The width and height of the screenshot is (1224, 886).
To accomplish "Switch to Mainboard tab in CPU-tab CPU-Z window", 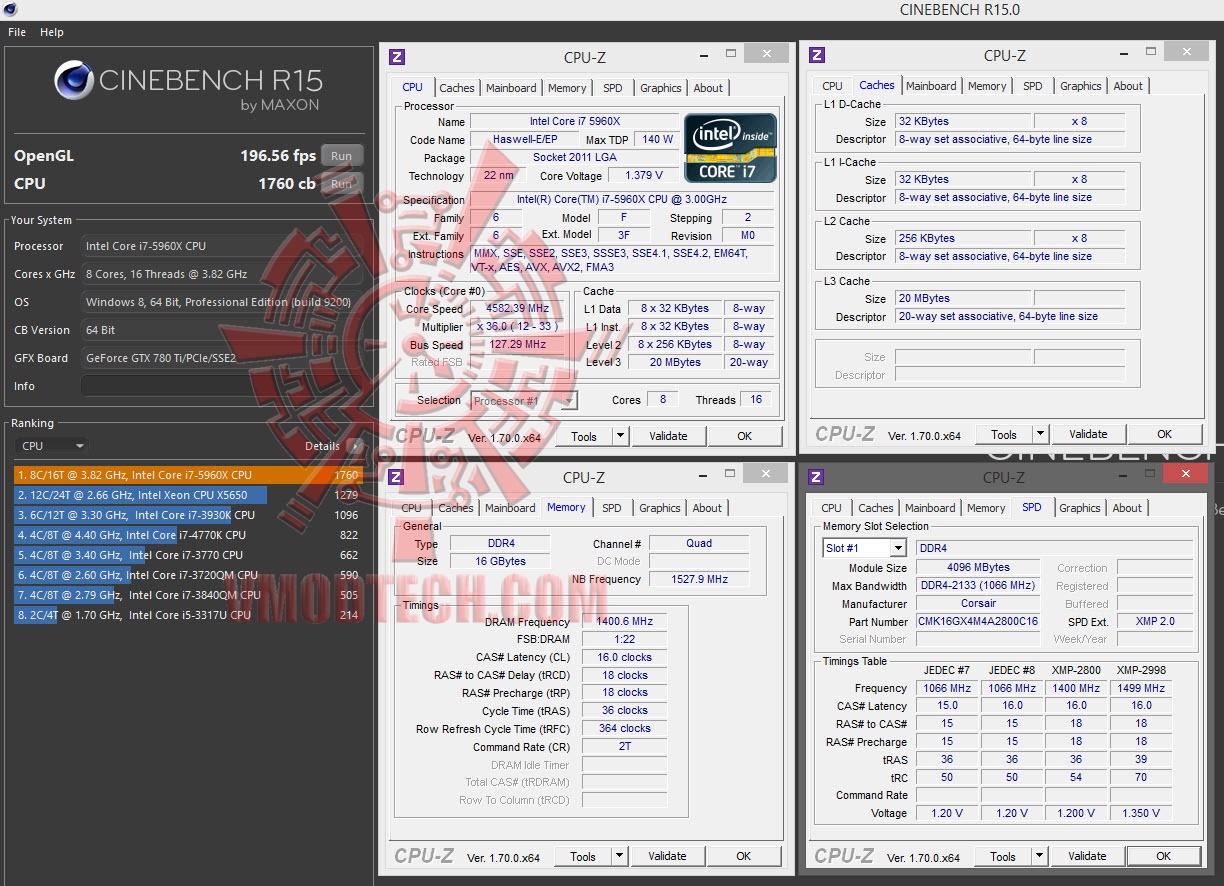I will (511, 88).
